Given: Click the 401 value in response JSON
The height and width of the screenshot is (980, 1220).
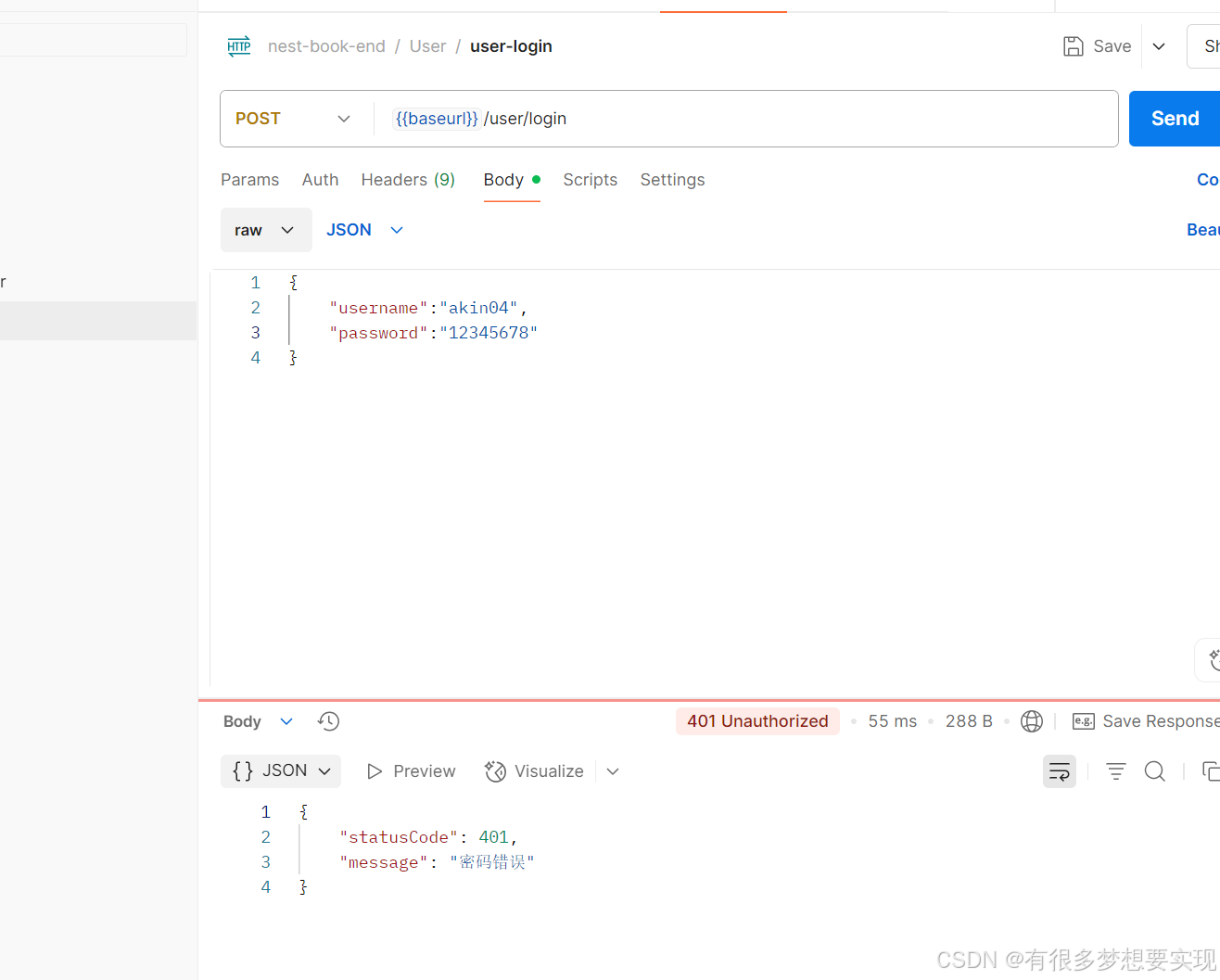Looking at the screenshot, I should point(493,837).
